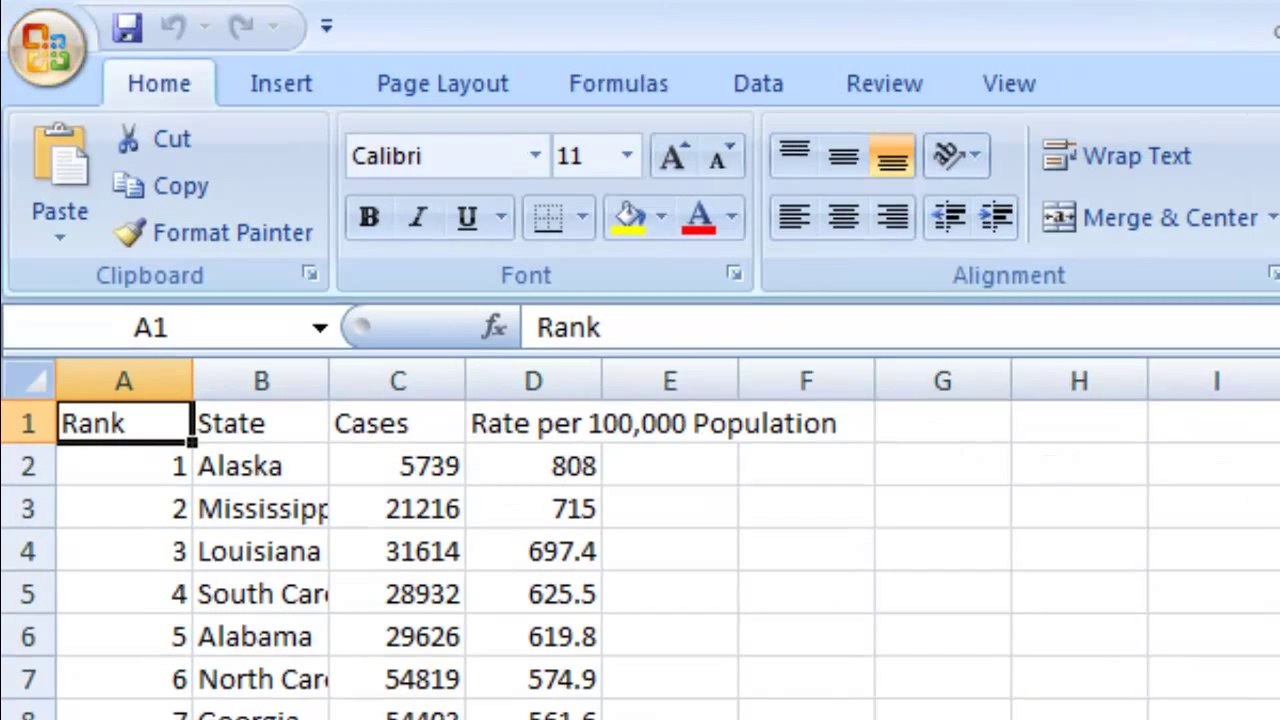1280x720 pixels.
Task: Select the State header cell
Action: pyautogui.click(x=260, y=423)
